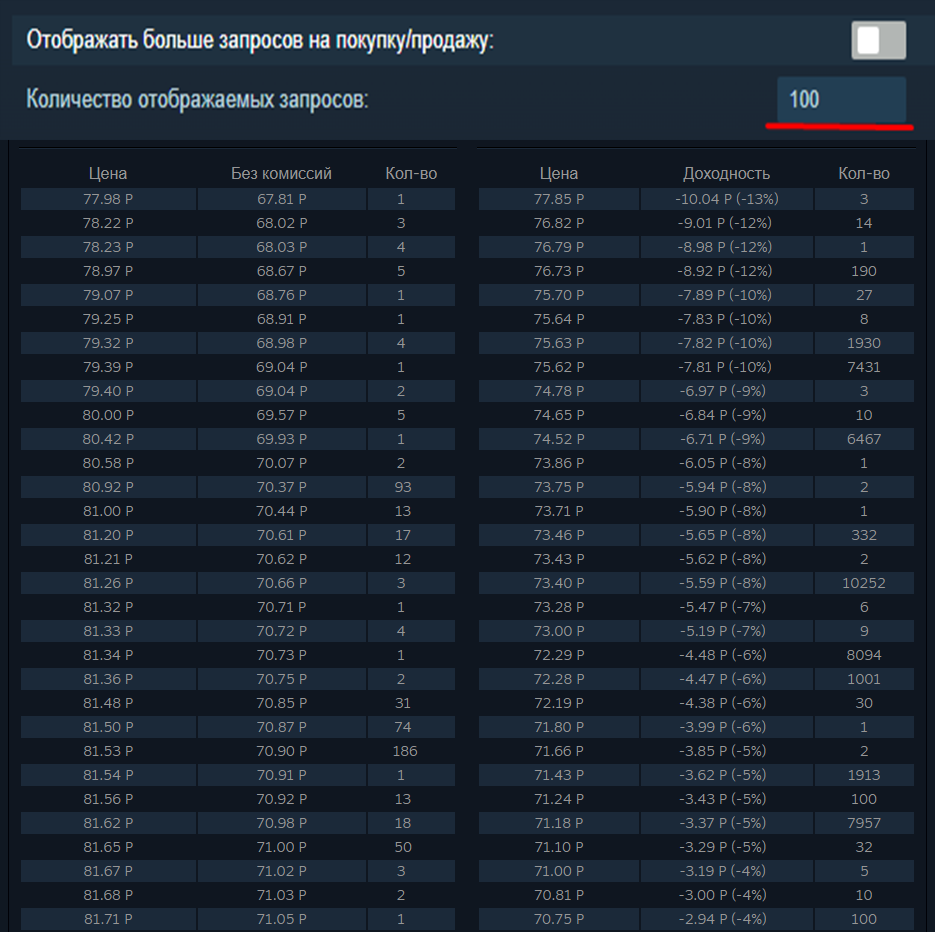The height and width of the screenshot is (932, 935).
Task: Click the Доходность column header
Action: coord(725,172)
